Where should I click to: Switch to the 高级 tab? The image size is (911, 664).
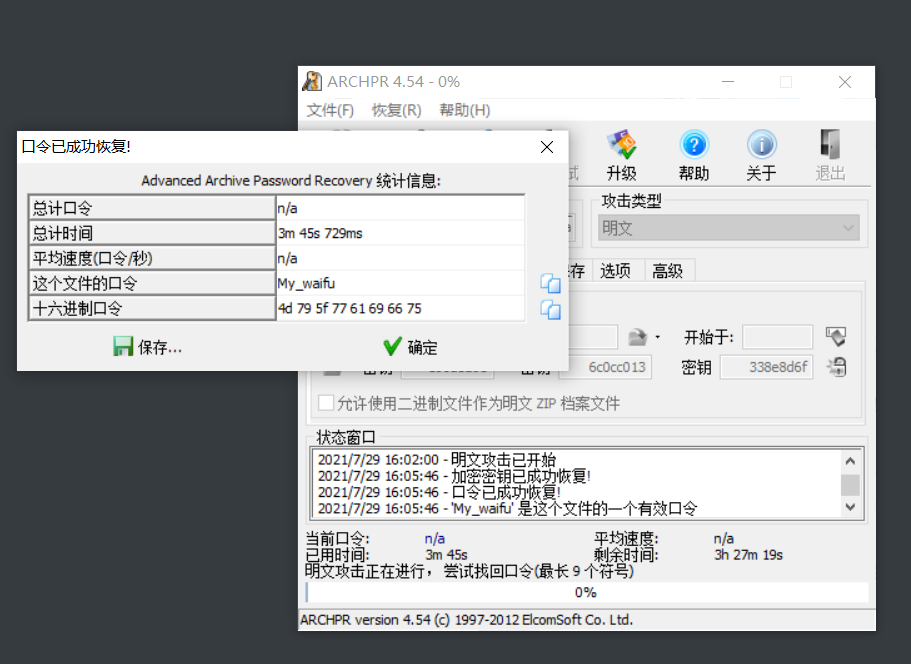coord(667,270)
